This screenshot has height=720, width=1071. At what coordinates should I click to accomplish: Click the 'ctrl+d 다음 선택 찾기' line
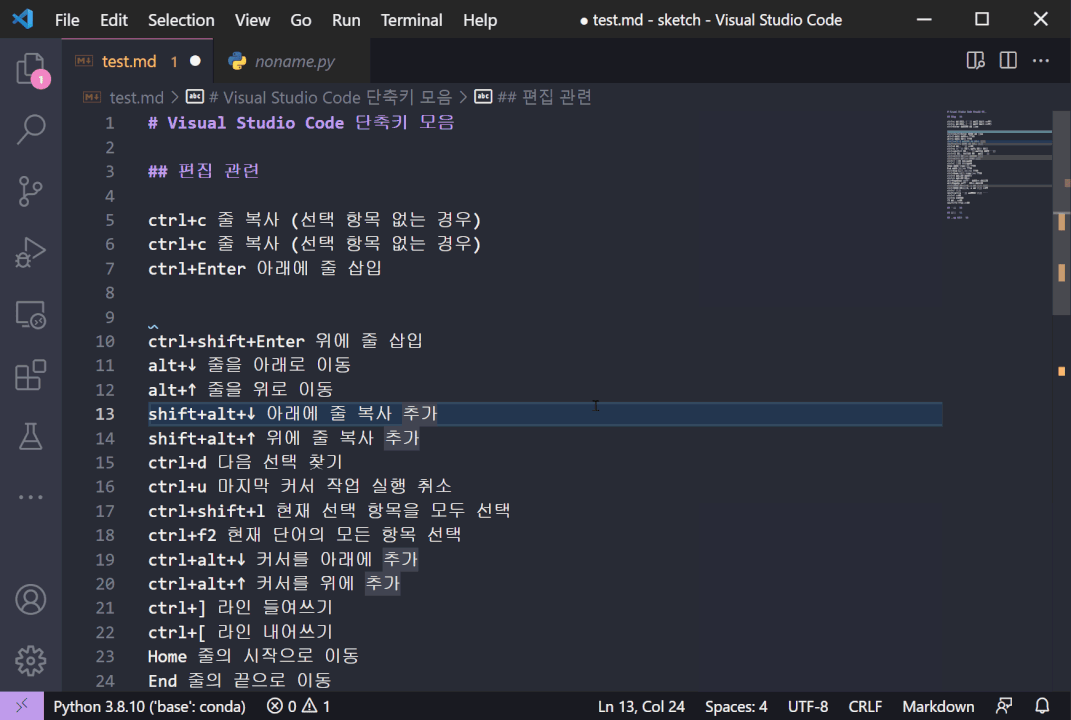click(x=245, y=462)
